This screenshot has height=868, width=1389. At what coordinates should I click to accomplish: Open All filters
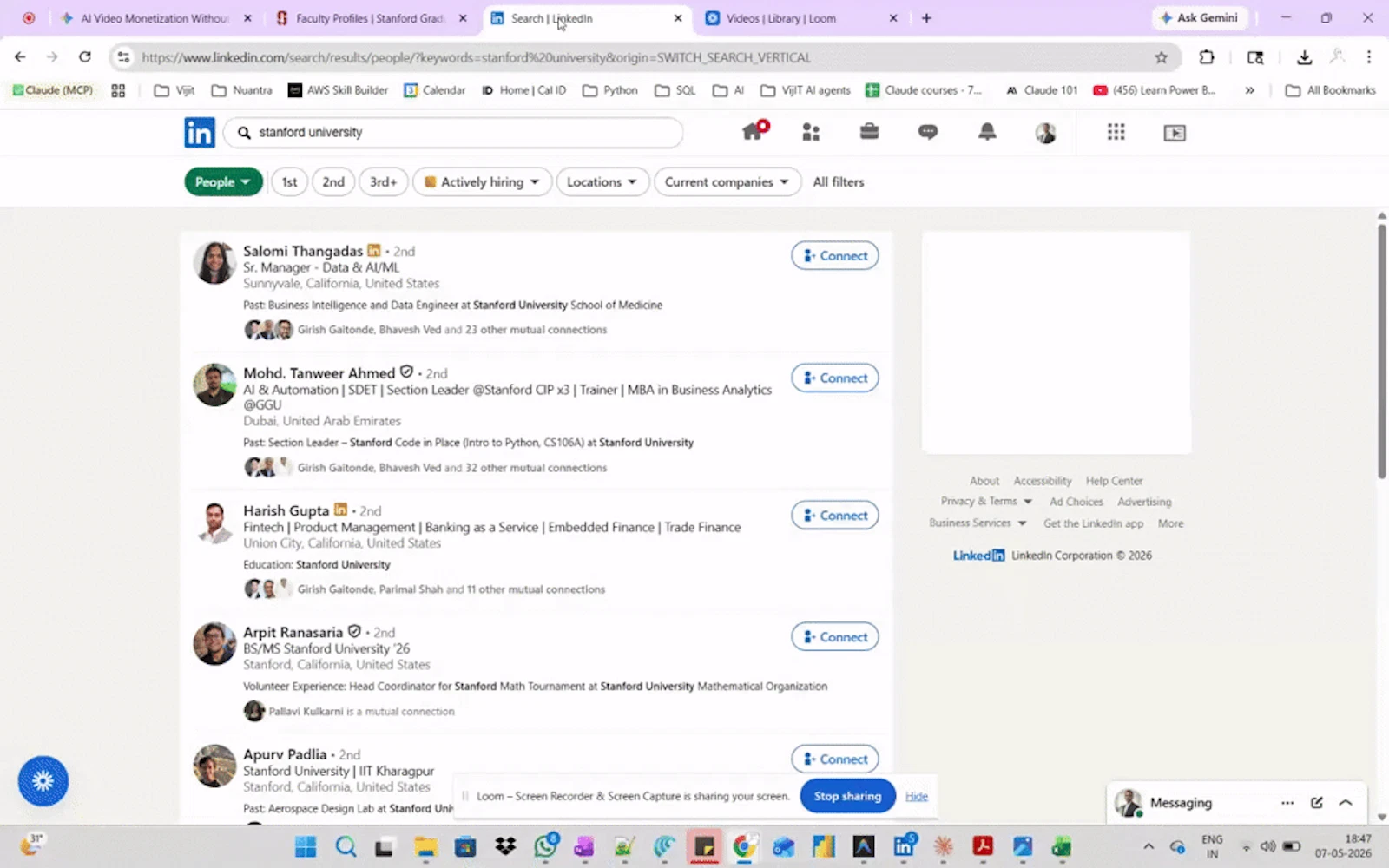(x=839, y=182)
